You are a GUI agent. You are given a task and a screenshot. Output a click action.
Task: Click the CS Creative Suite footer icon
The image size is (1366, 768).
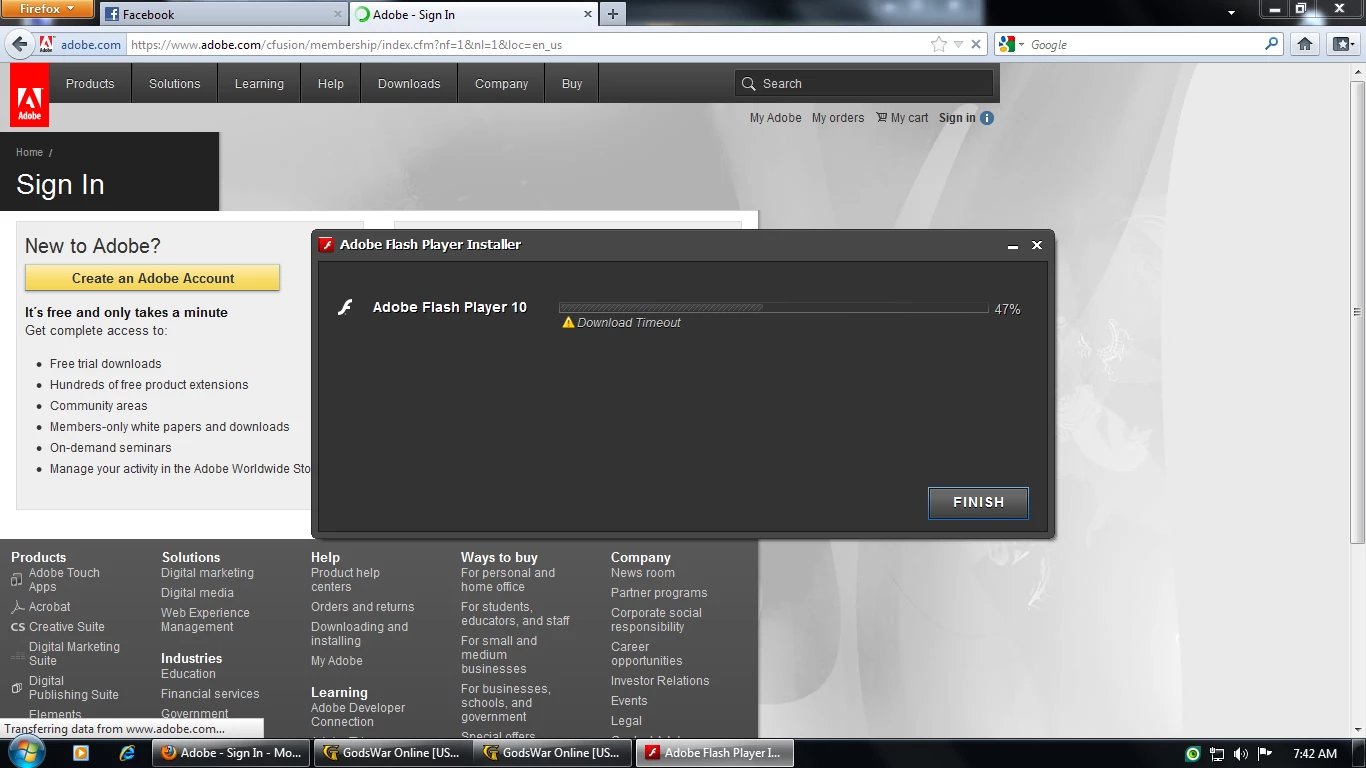click(18, 627)
